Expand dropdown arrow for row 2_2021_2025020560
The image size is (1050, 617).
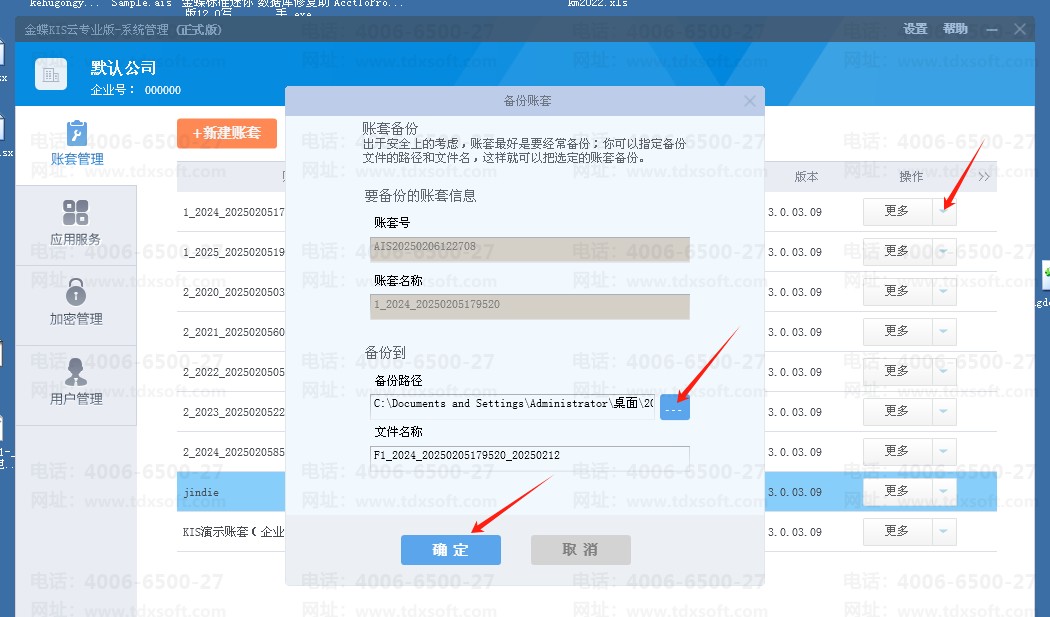pyautogui.click(x=944, y=332)
